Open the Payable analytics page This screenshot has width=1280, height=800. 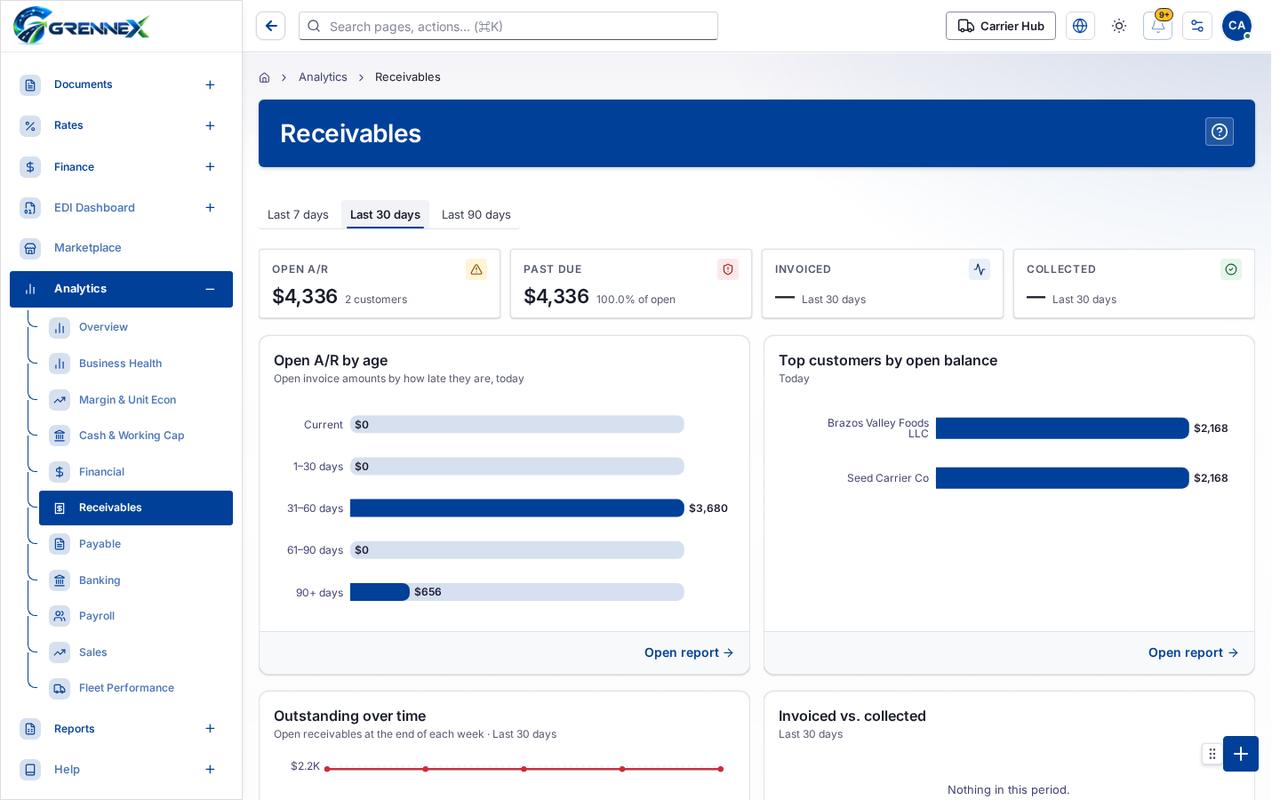pos(136,544)
